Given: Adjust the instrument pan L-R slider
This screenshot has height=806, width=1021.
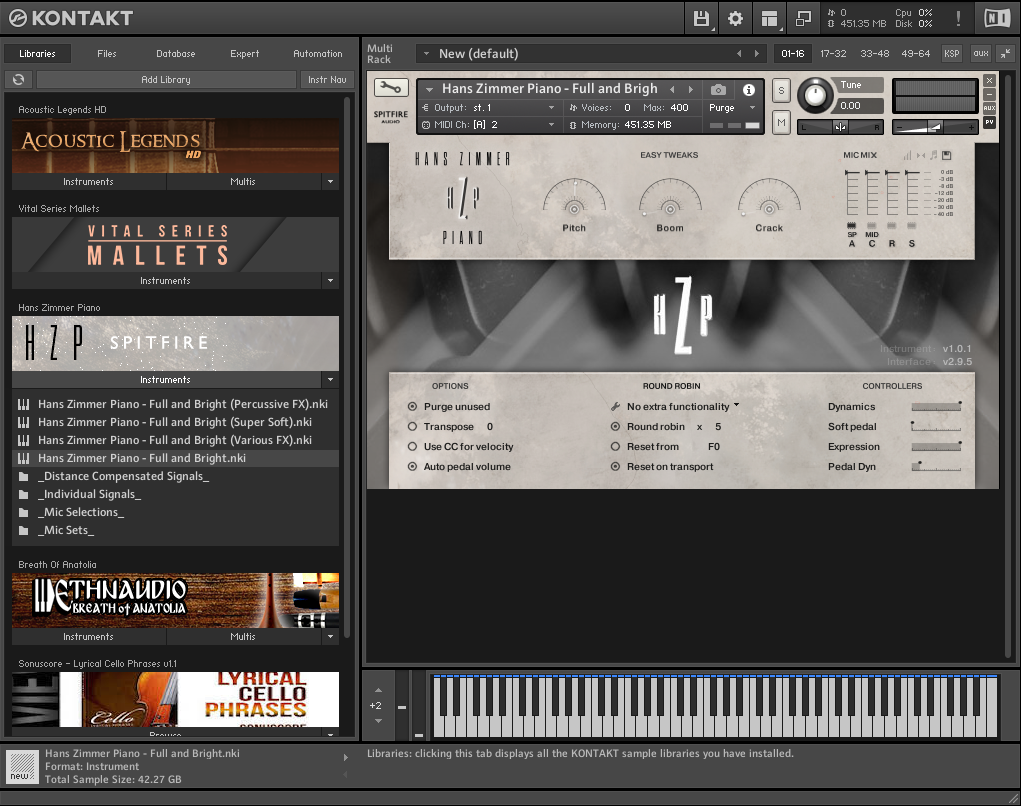Looking at the screenshot, I should [841, 127].
